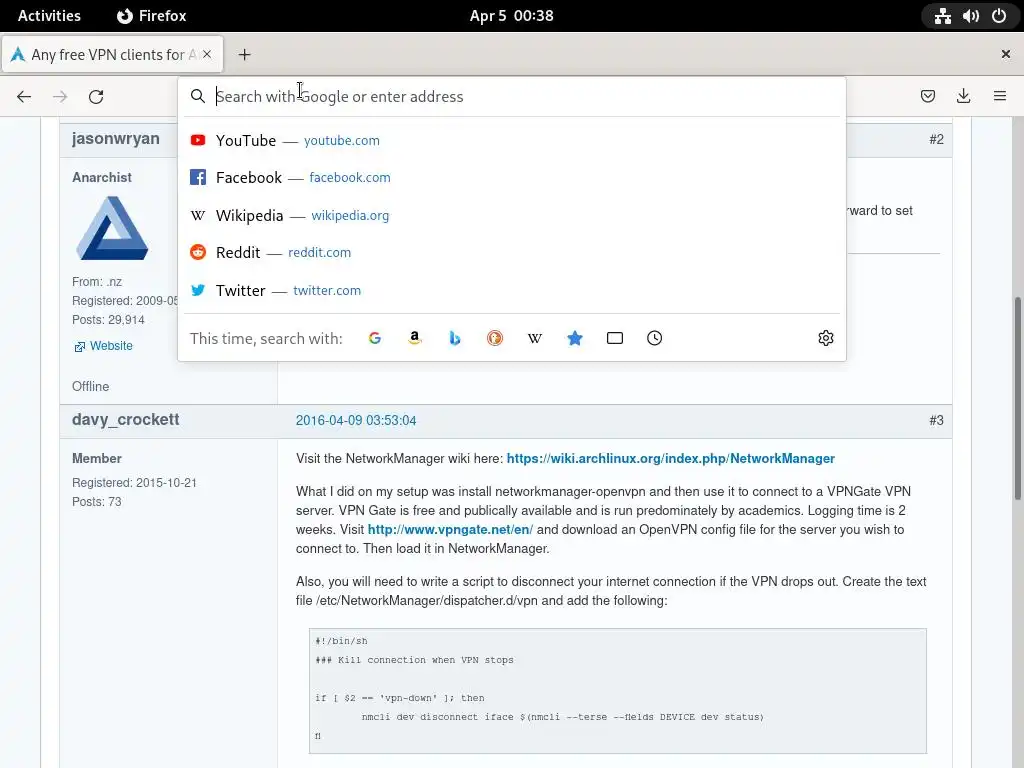Image resolution: width=1024 pixels, height=768 pixels.
Task: Search open tabs using the tab icon
Action: pos(615,338)
